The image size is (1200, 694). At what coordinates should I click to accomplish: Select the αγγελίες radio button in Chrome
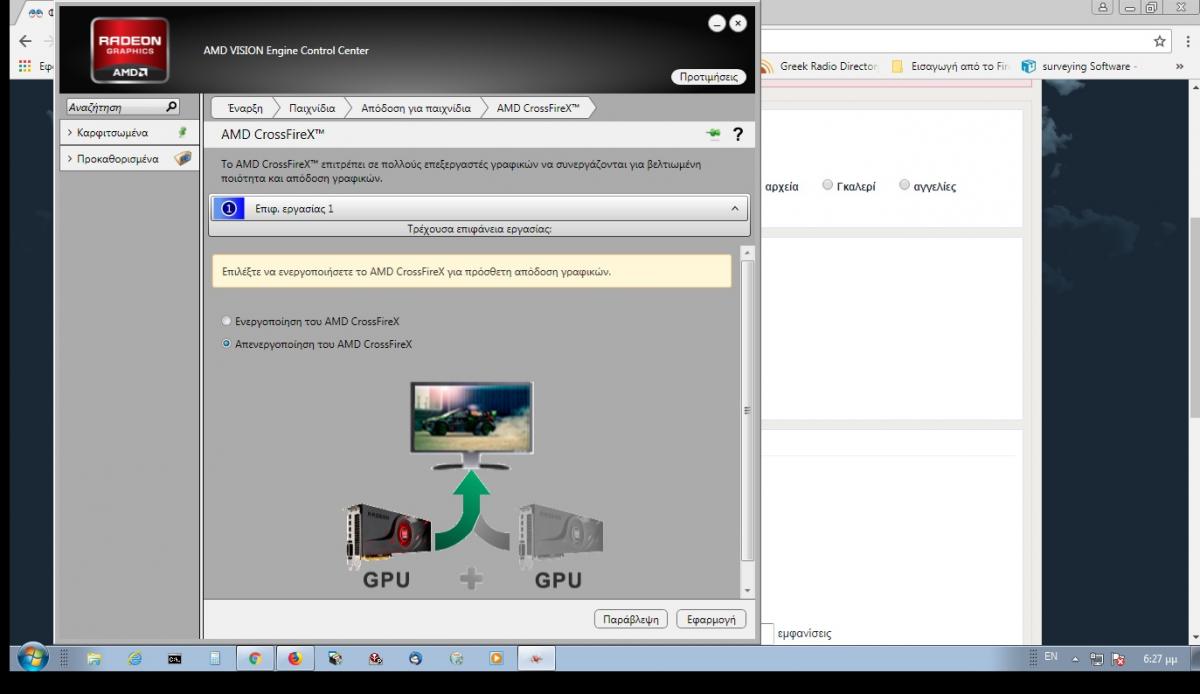coord(904,185)
